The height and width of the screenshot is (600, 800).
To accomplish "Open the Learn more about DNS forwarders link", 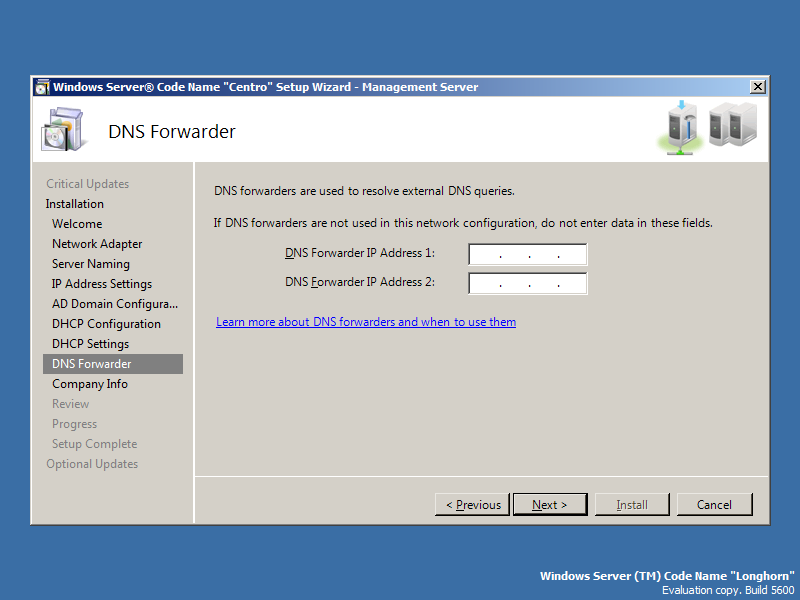I will click(366, 322).
